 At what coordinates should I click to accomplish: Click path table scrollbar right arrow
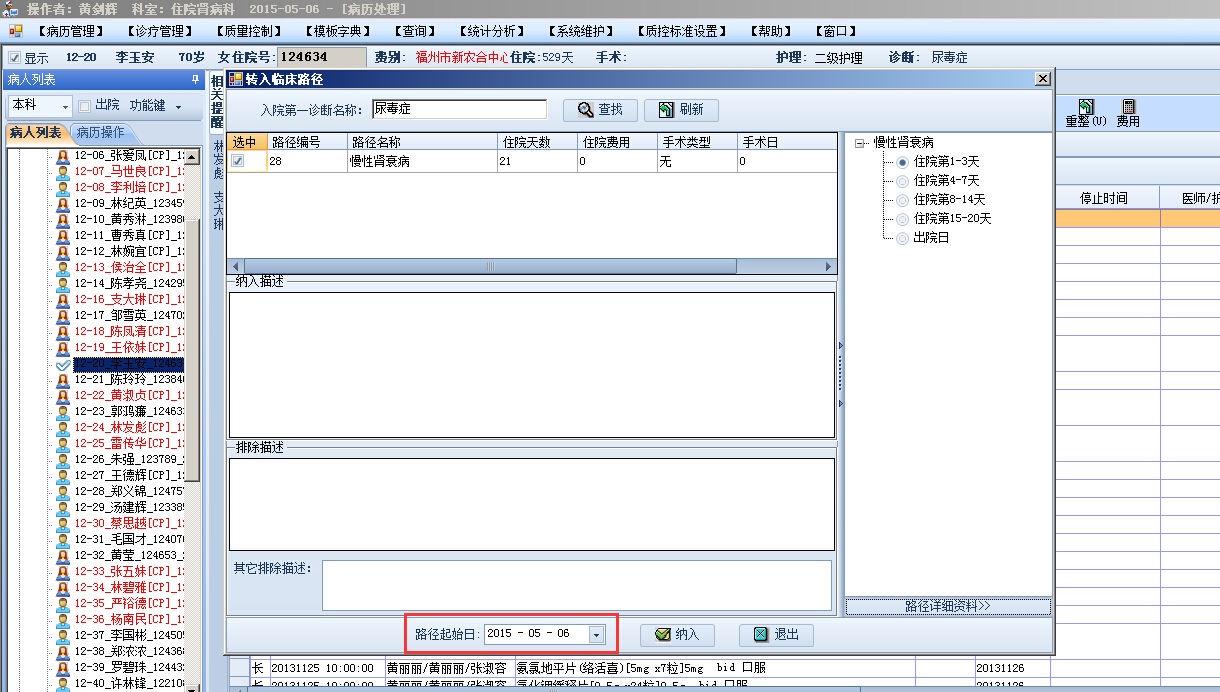(829, 267)
